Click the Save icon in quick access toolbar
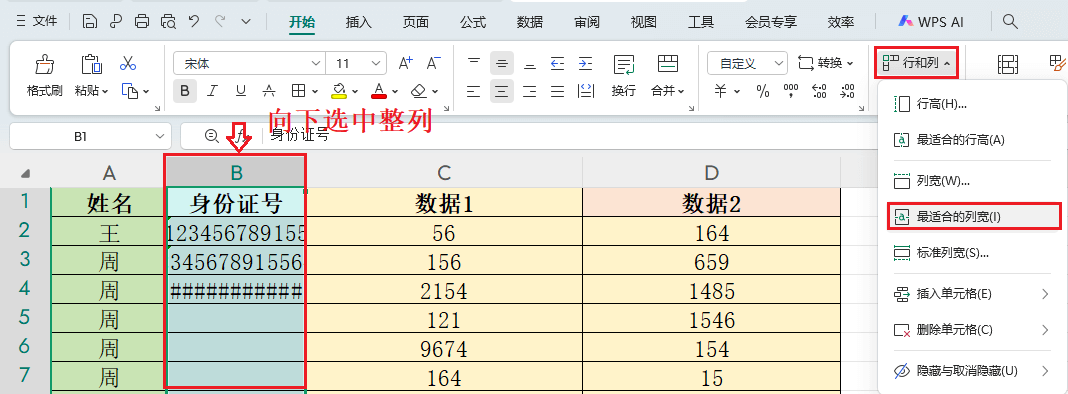1068x394 pixels. pos(89,22)
